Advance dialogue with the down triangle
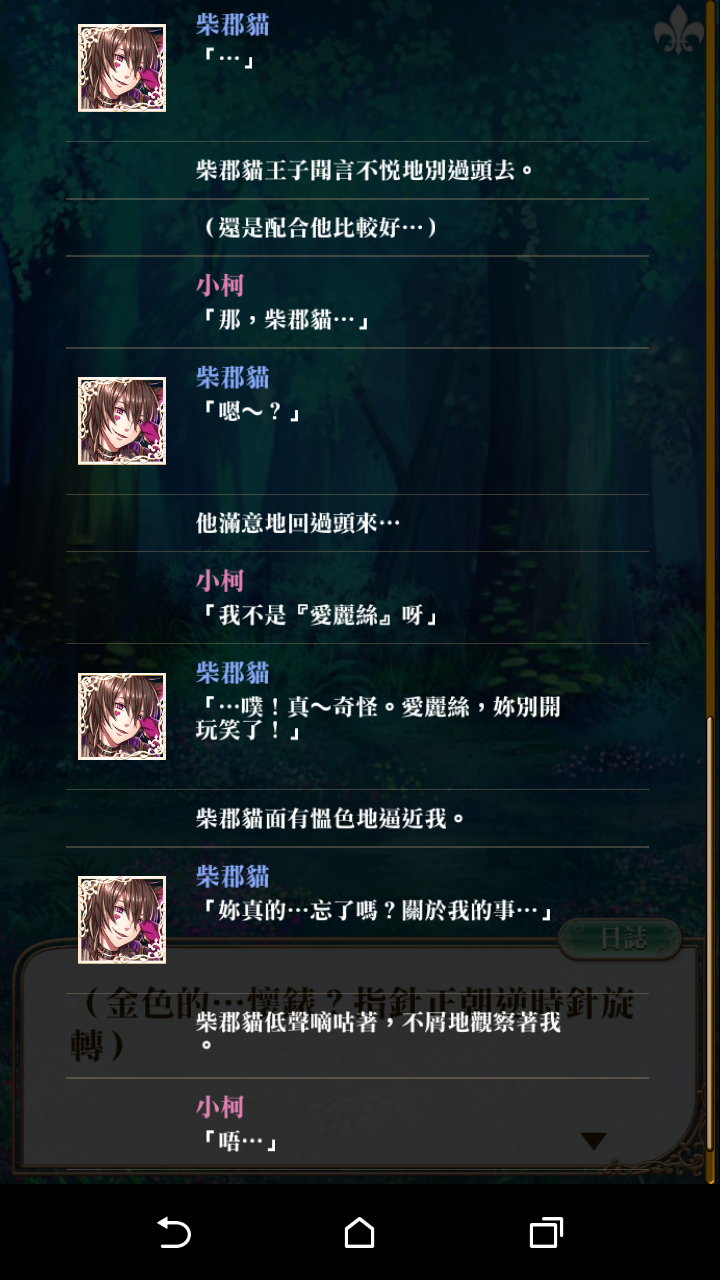 click(x=594, y=1141)
